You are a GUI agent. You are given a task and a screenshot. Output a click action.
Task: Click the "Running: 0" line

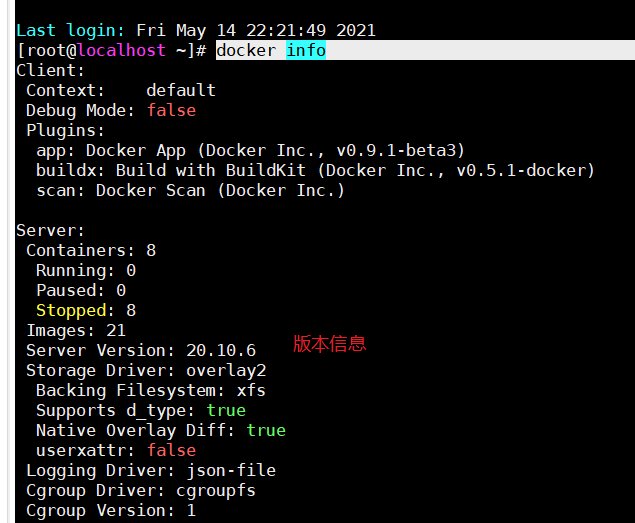coord(86,270)
